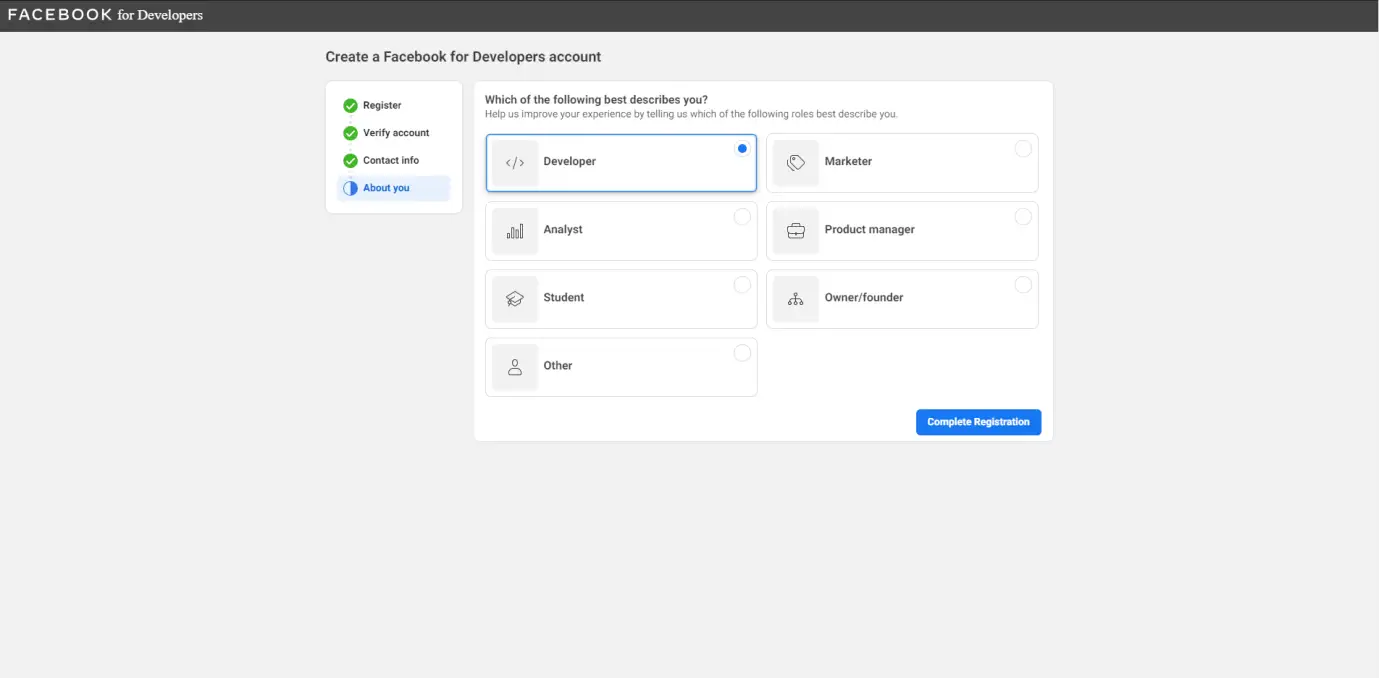Go to the Verify account step
Screen dimensions: 1379x678
pyautogui.click(x=395, y=133)
